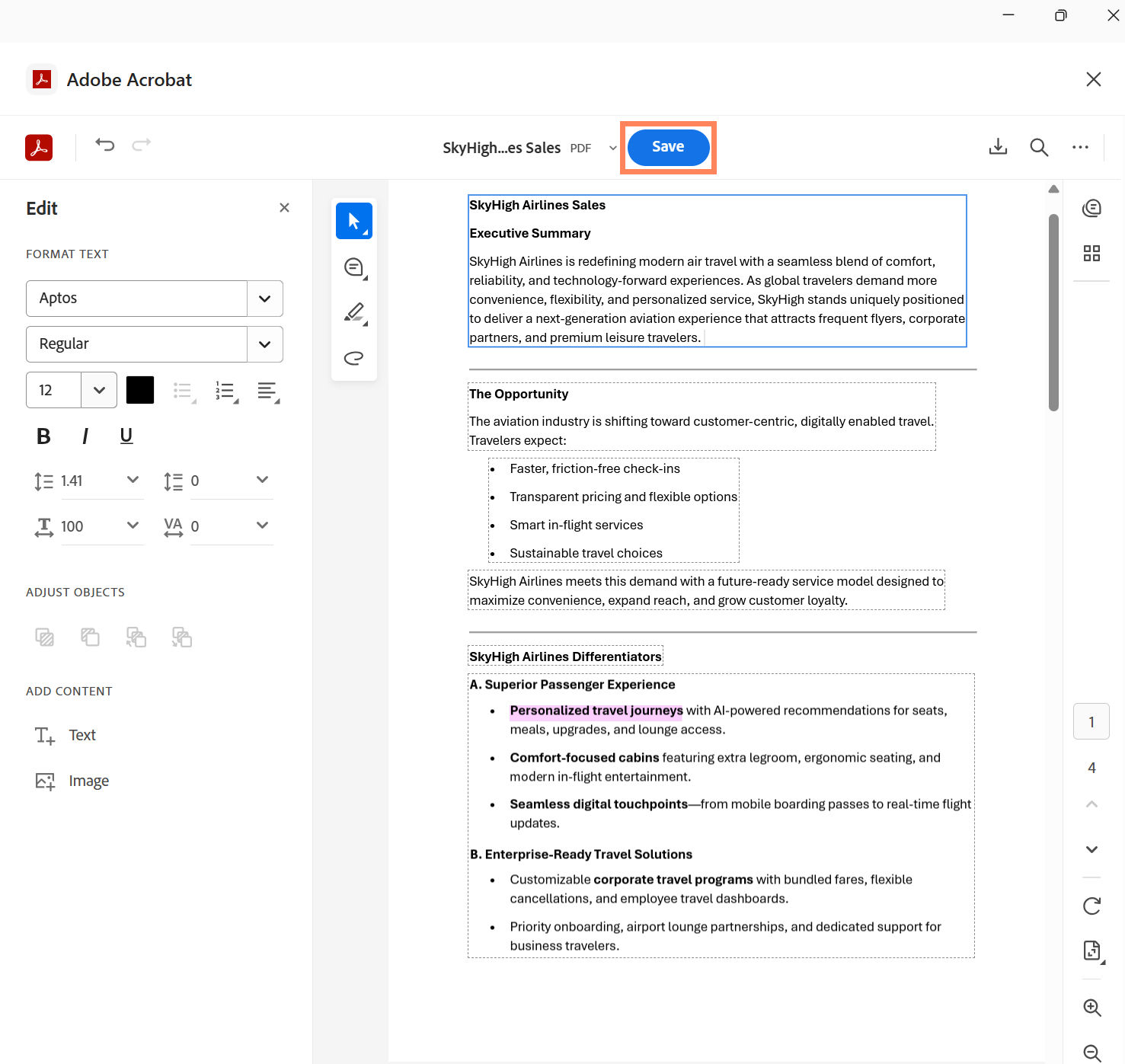The image size is (1125, 1064).
Task: Select the highlighter pen tool
Action: click(354, 312)
